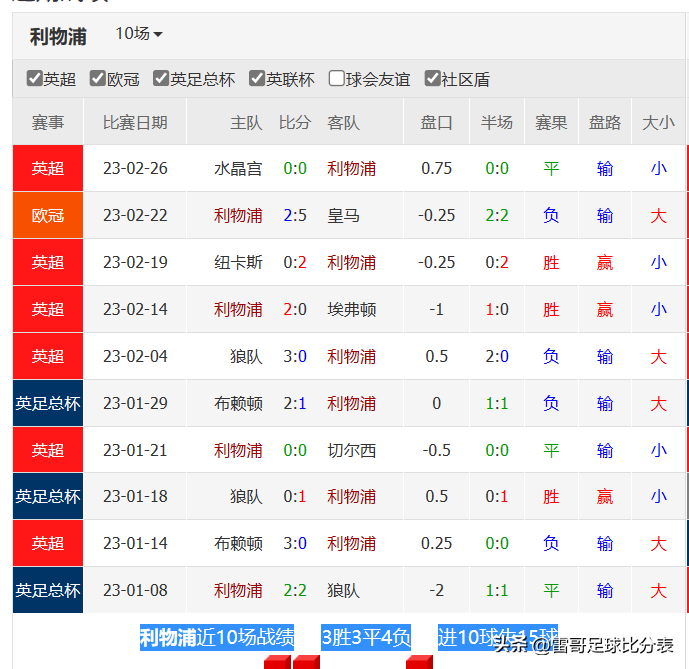Open 切尔西 team in 23-01-21 row

352,451
